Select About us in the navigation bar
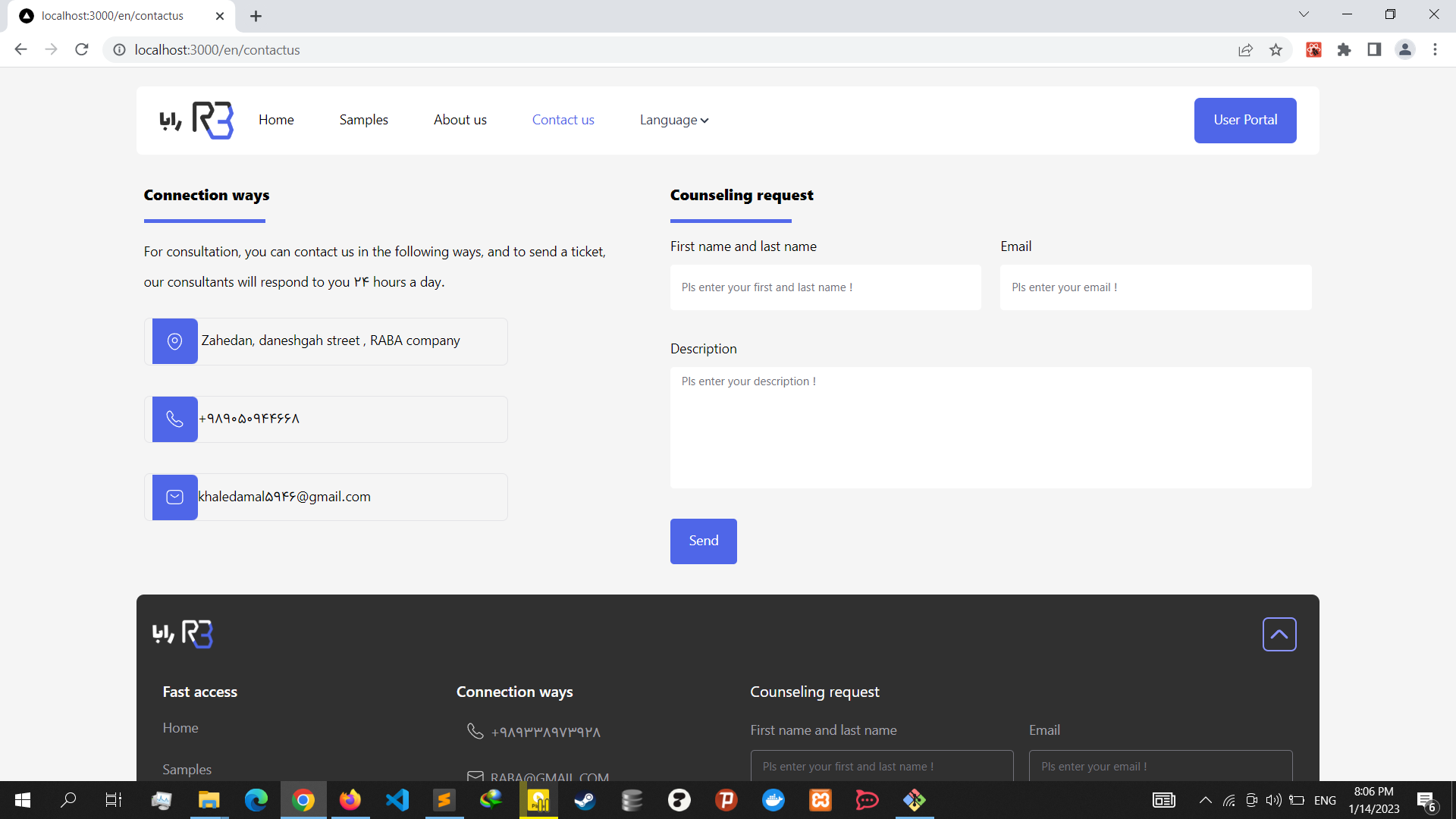The image size is (1456, 819). [460, 120]
